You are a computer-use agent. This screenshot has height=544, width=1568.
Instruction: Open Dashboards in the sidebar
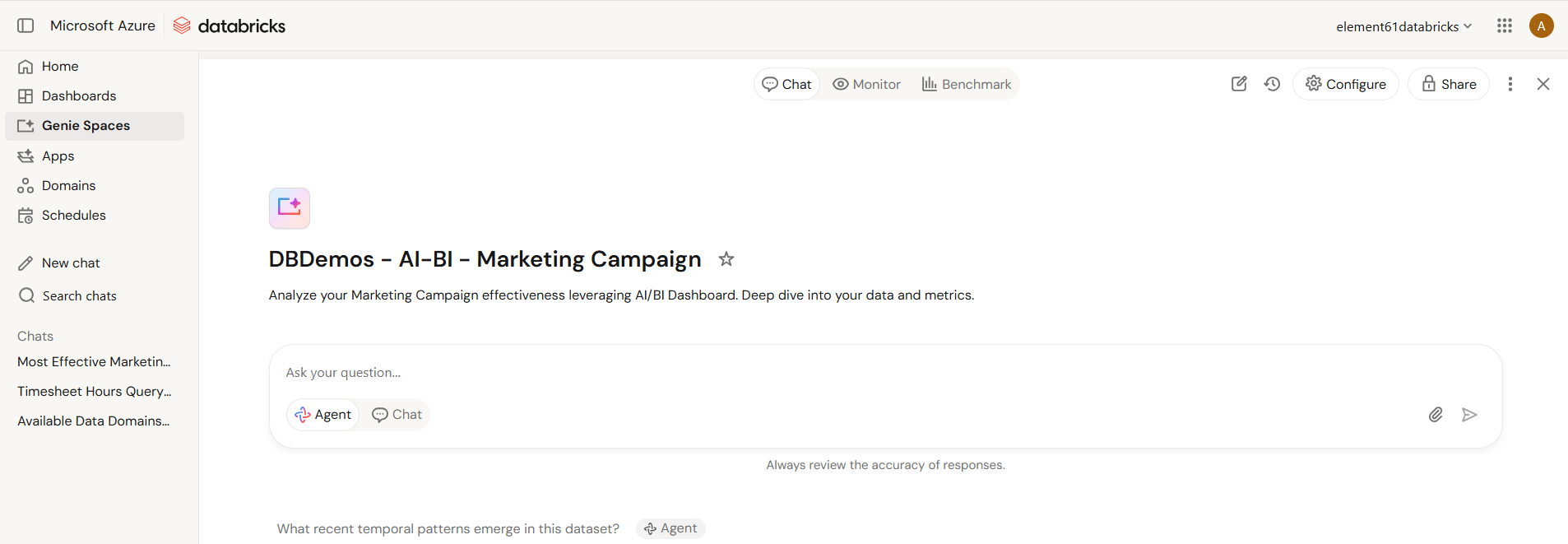point(95,95)
